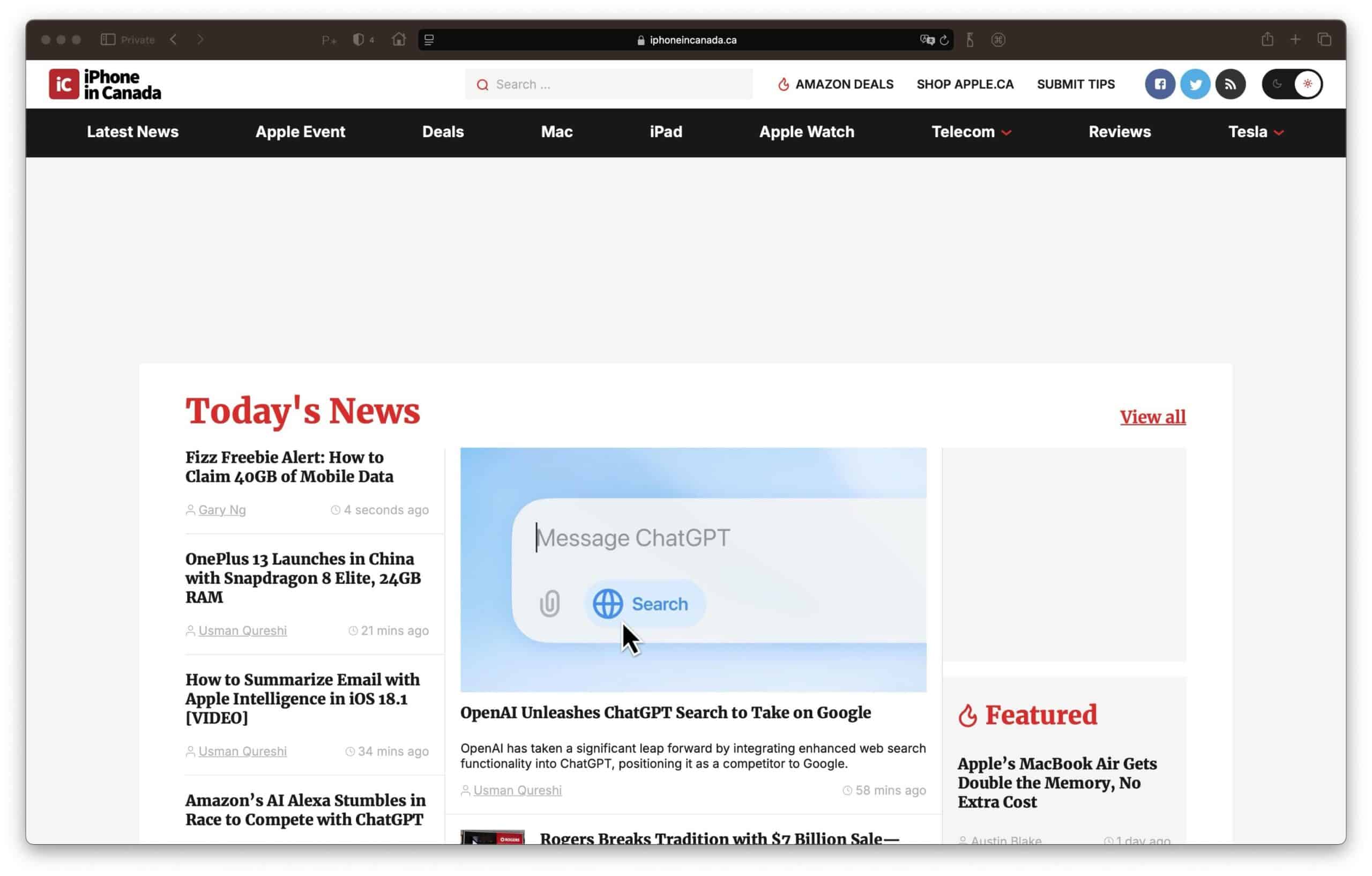Expand the Tesla dropdown menu

[x=1256, y=132]
